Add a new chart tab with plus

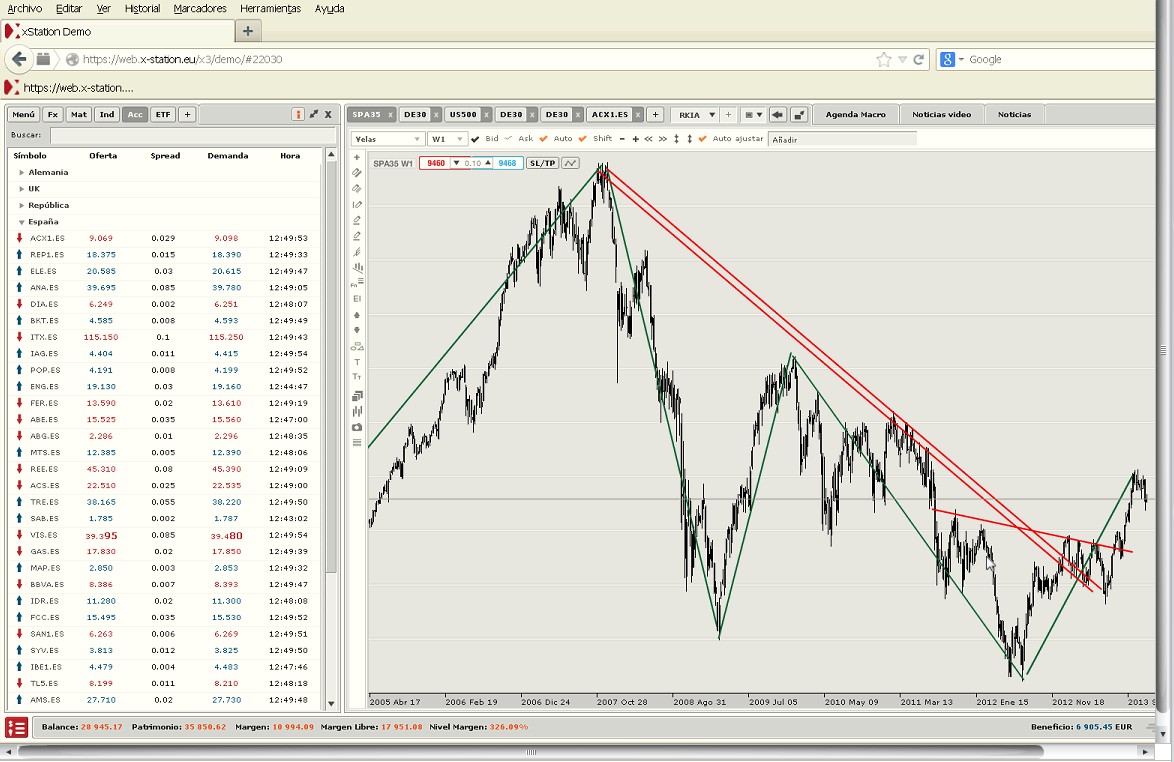(655, 115)
